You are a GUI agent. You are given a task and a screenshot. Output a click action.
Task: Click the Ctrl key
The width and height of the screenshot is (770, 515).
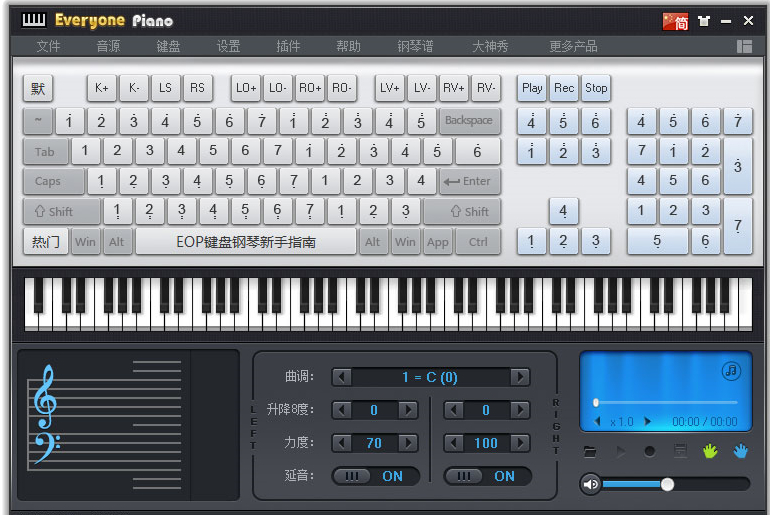478,242
